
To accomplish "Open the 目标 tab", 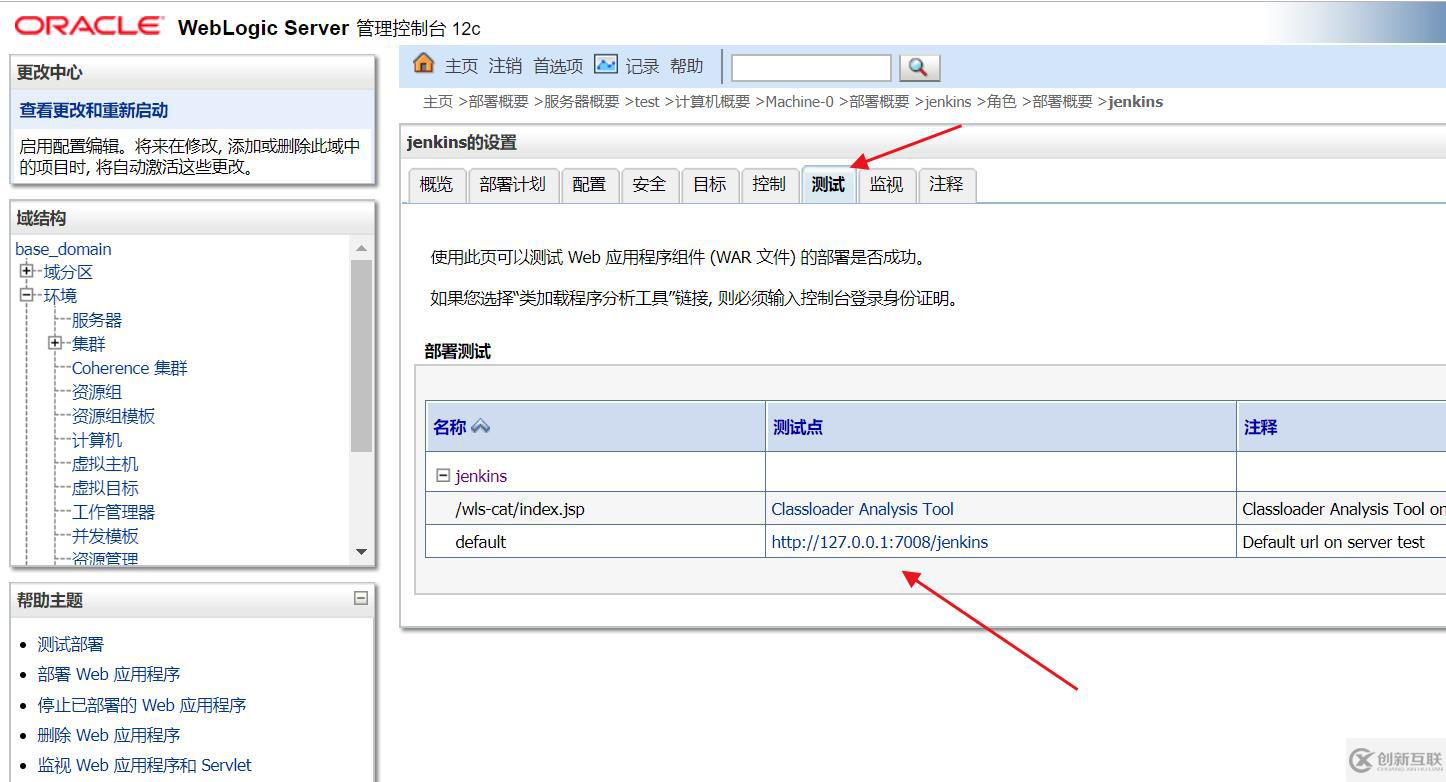I will click(710, 185).
